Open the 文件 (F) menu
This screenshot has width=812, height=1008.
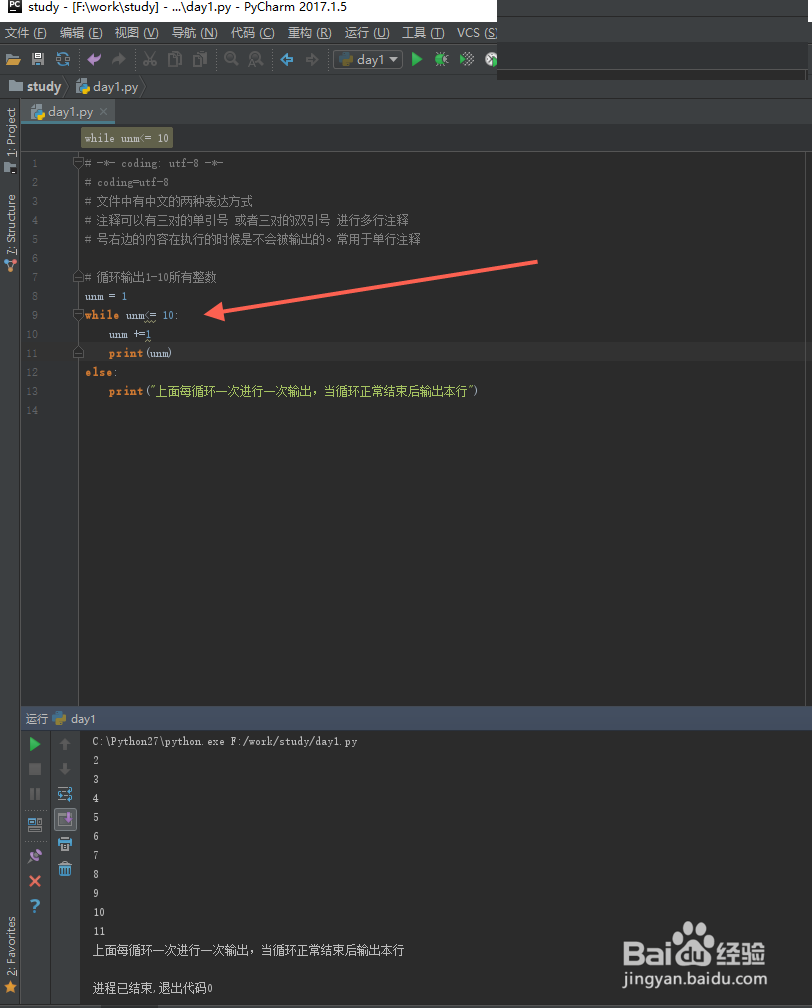(26, 33)
